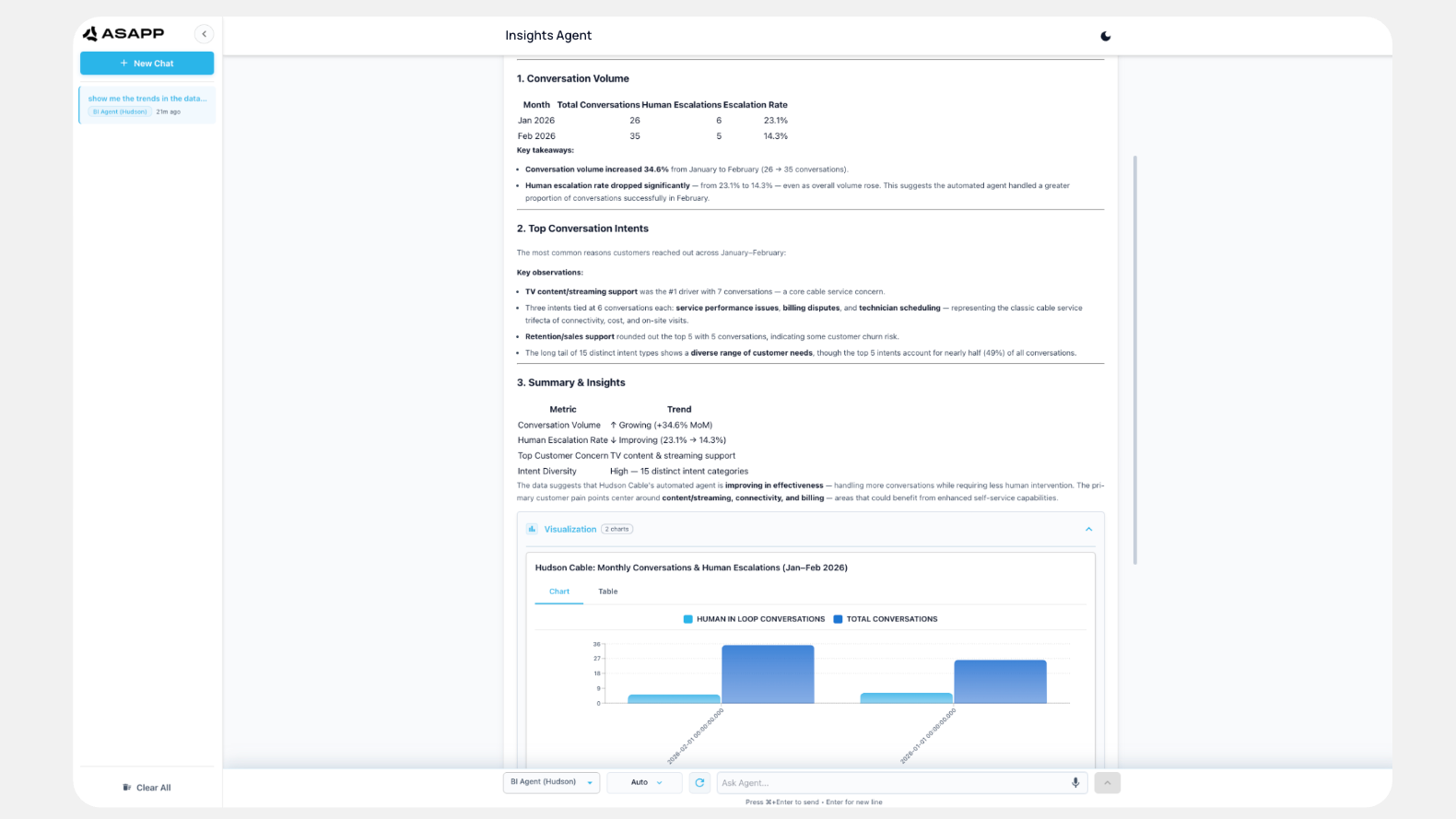Click the Clear All icon

127,788
